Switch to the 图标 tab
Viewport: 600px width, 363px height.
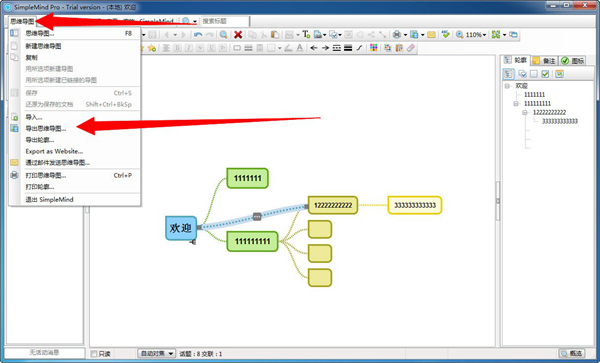pos(572,60)
